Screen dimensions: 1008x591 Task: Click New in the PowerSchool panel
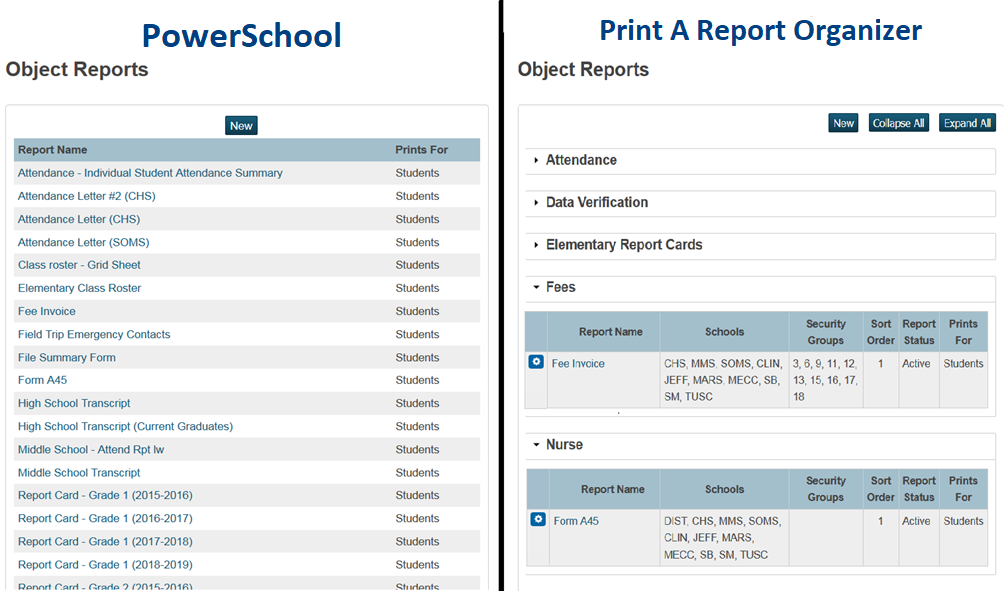pyautogui.click(x=241, y=125)
